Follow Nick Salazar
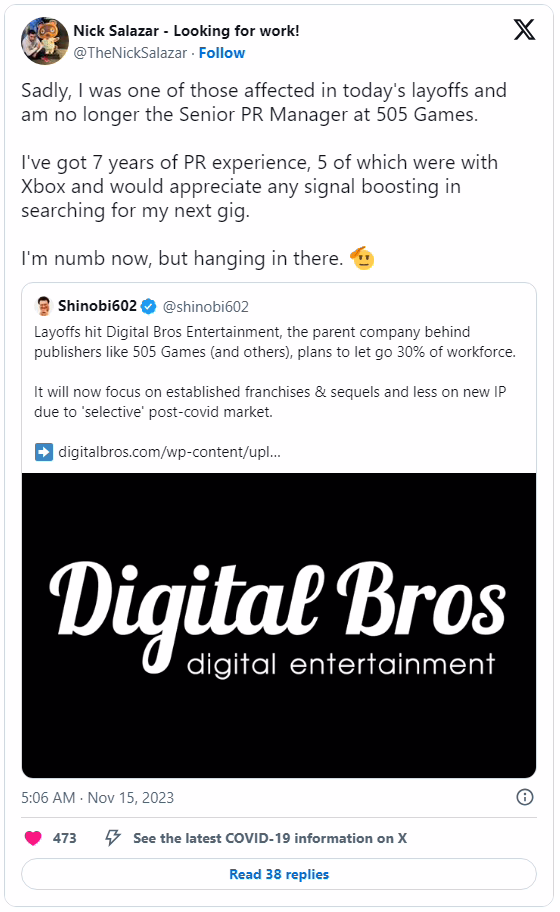 tap(222, 53)
